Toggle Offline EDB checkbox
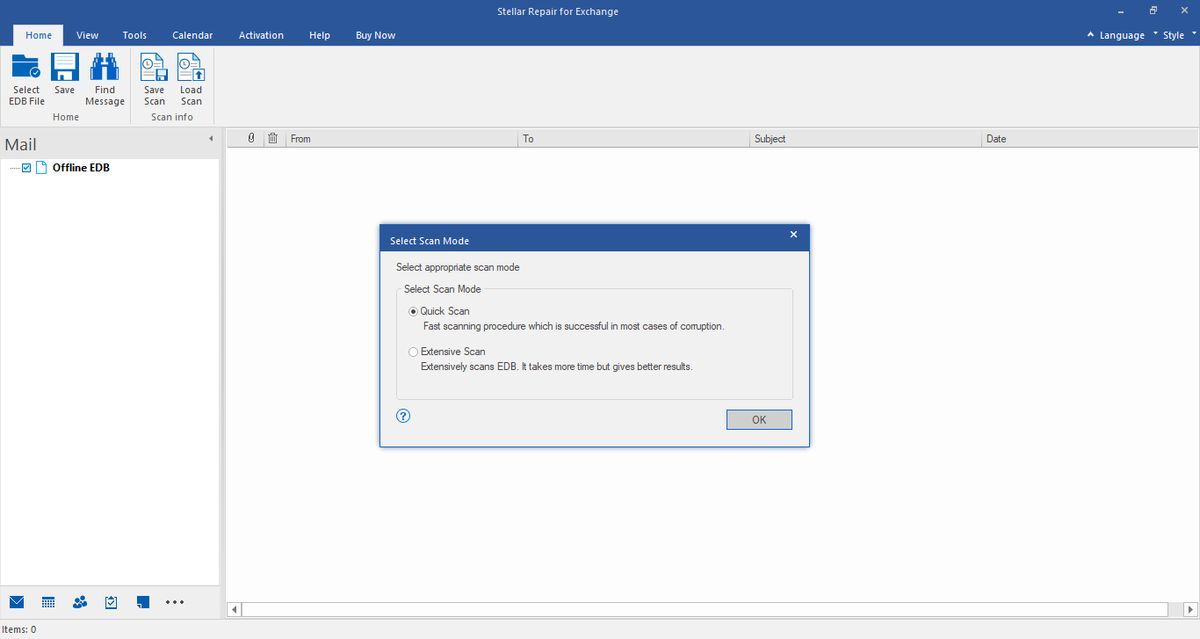This screenshot has height=639, width=1200. 26,168
